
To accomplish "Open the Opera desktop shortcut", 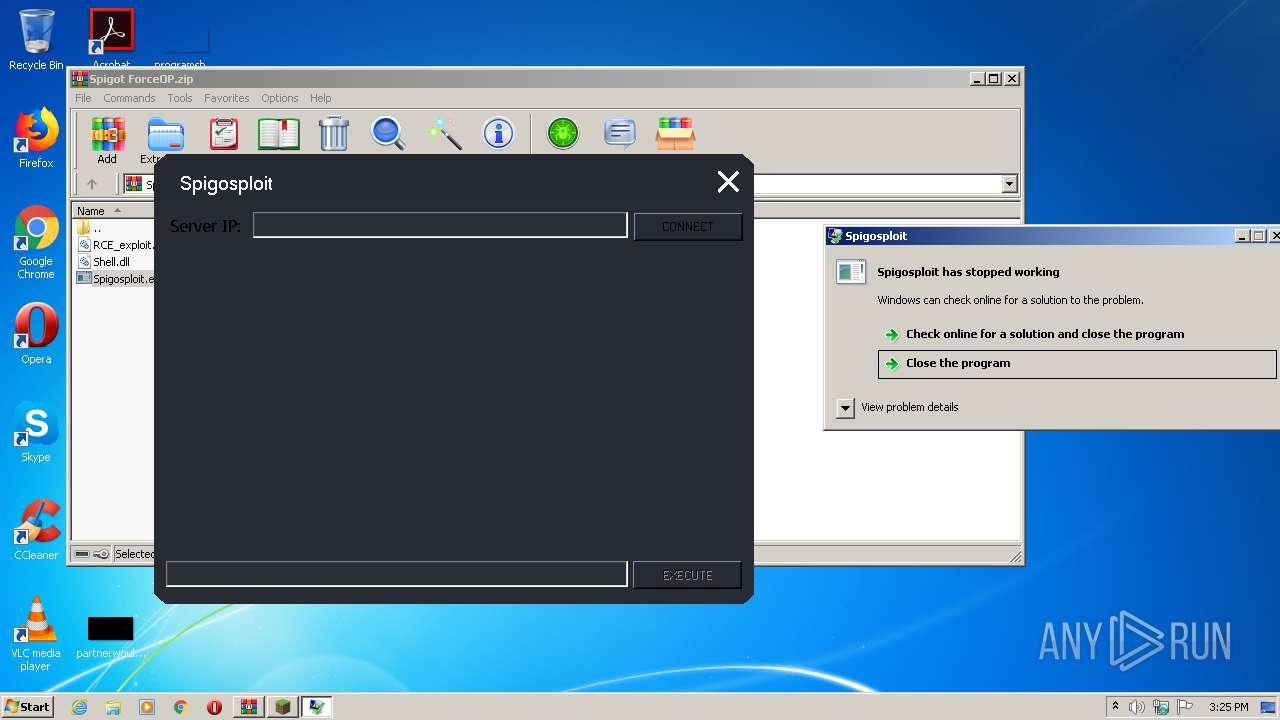I will tap(36, 334).
